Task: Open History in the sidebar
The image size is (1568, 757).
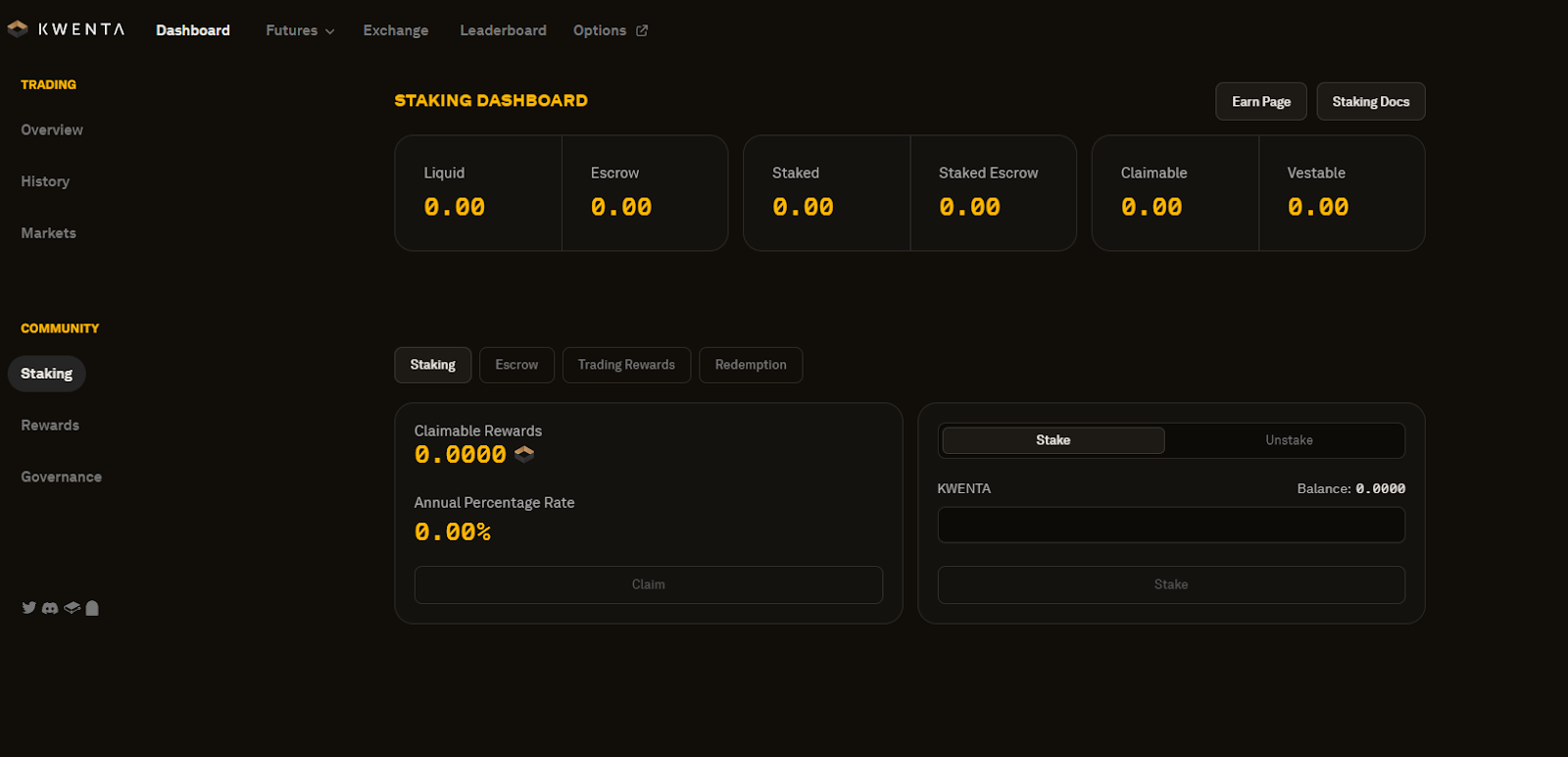Action: coord(45,181)
